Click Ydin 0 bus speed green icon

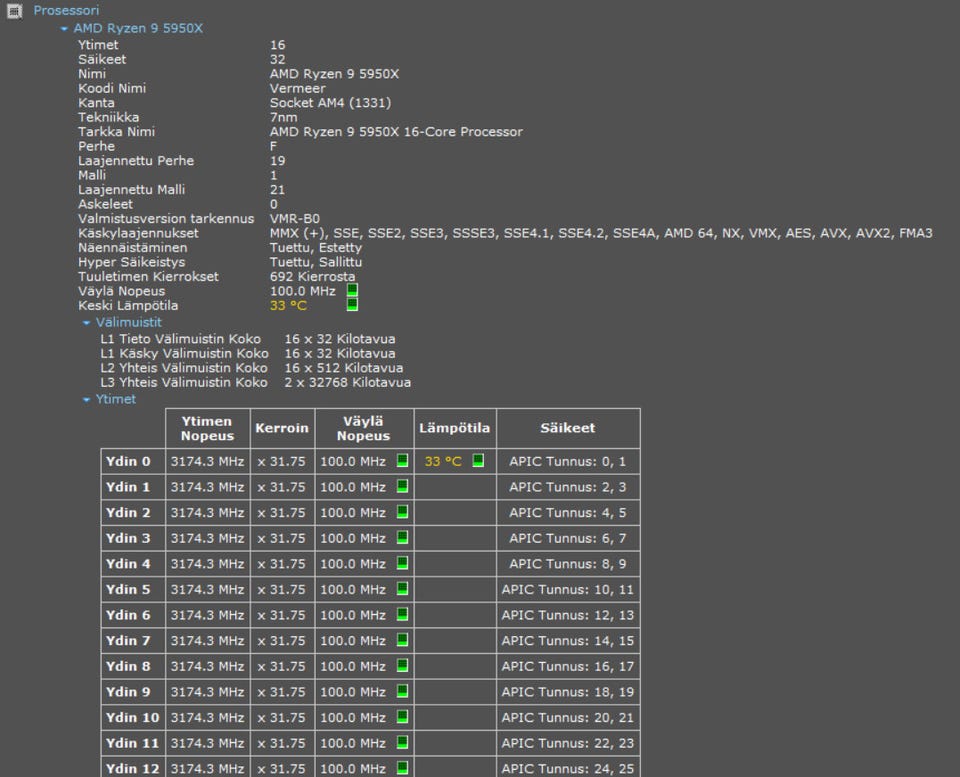click(402, 461)
